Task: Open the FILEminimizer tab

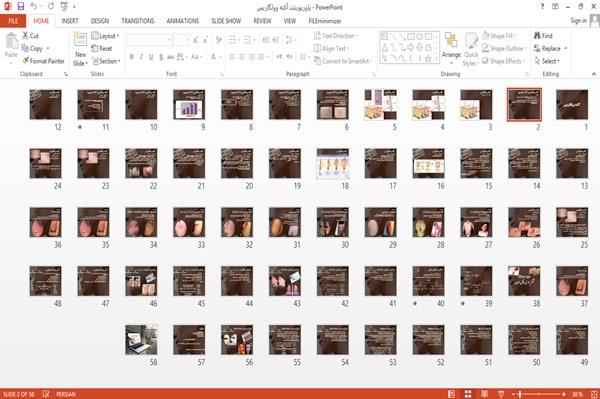Action: click(x=325, y=21)
